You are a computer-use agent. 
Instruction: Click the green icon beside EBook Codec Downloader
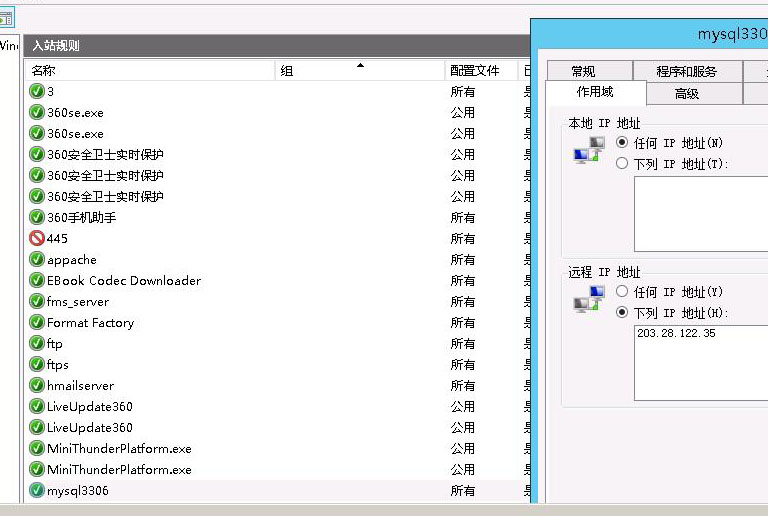37,281
